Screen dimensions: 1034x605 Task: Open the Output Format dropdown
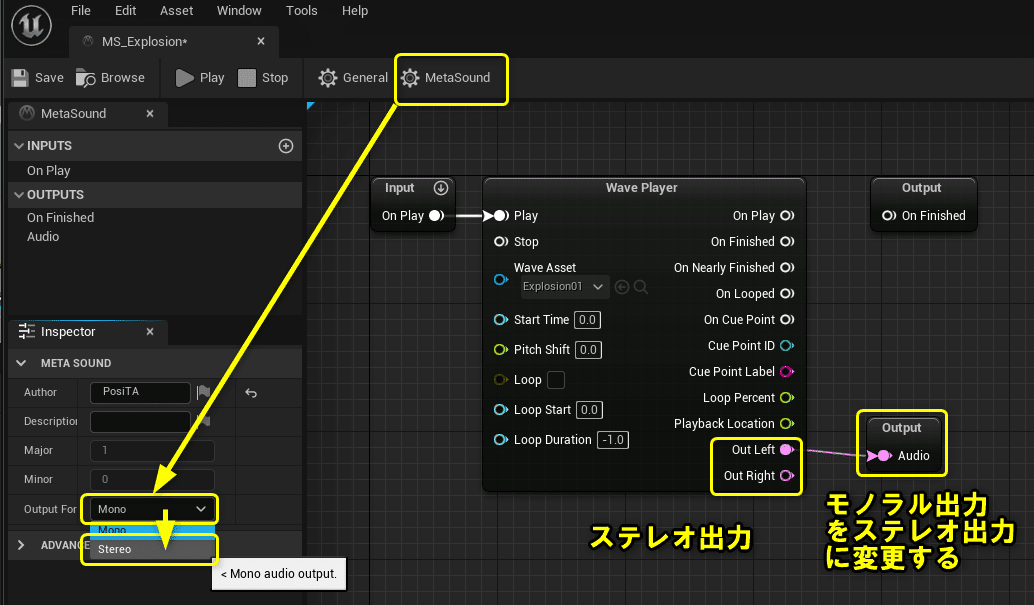tap(151, 509)
